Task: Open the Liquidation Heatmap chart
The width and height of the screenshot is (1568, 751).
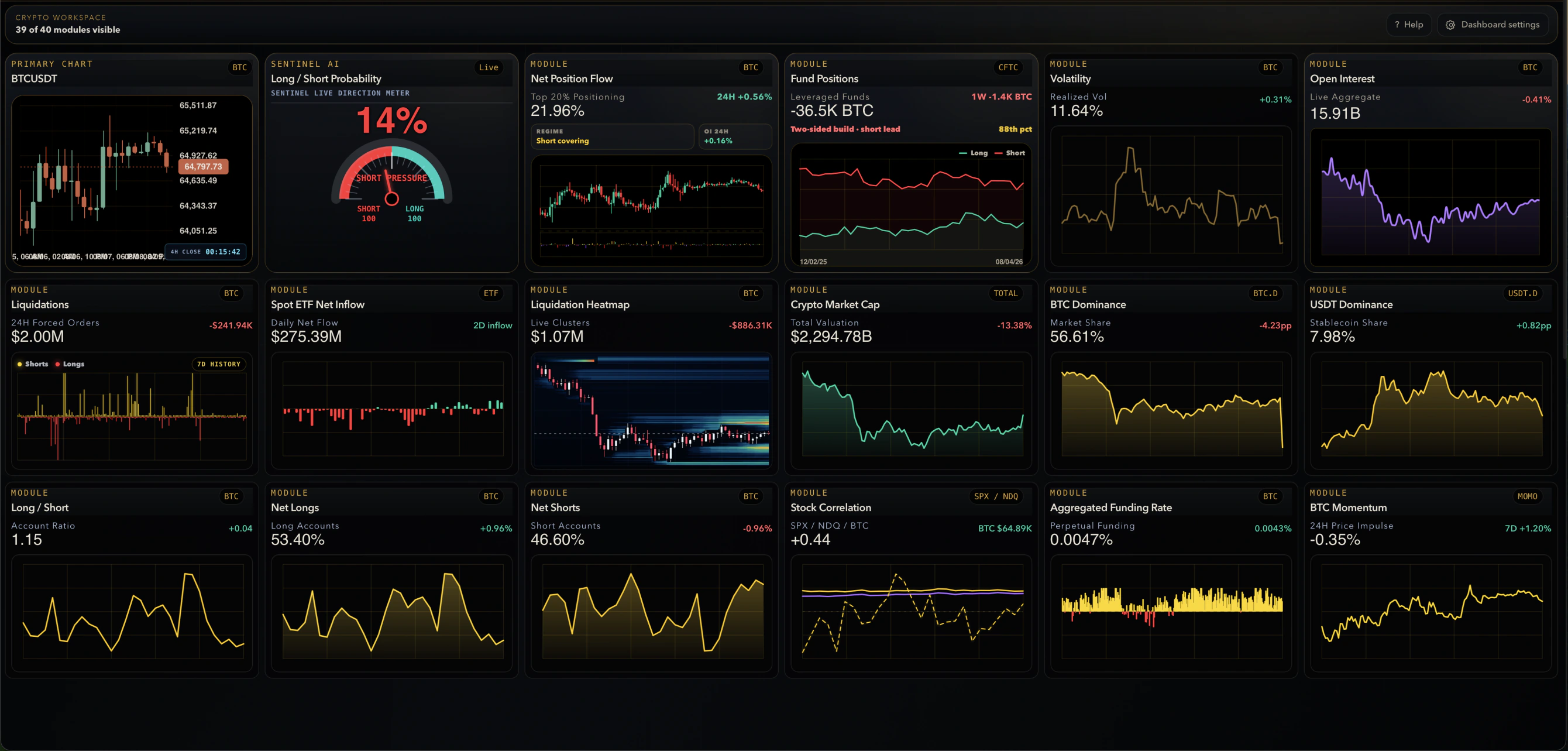Action: tap(651, 410)
